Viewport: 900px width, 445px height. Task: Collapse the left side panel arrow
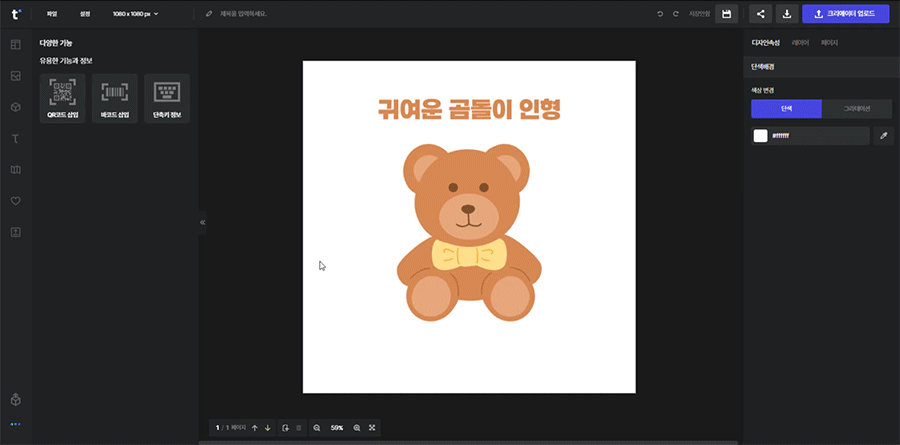(202, 222)
